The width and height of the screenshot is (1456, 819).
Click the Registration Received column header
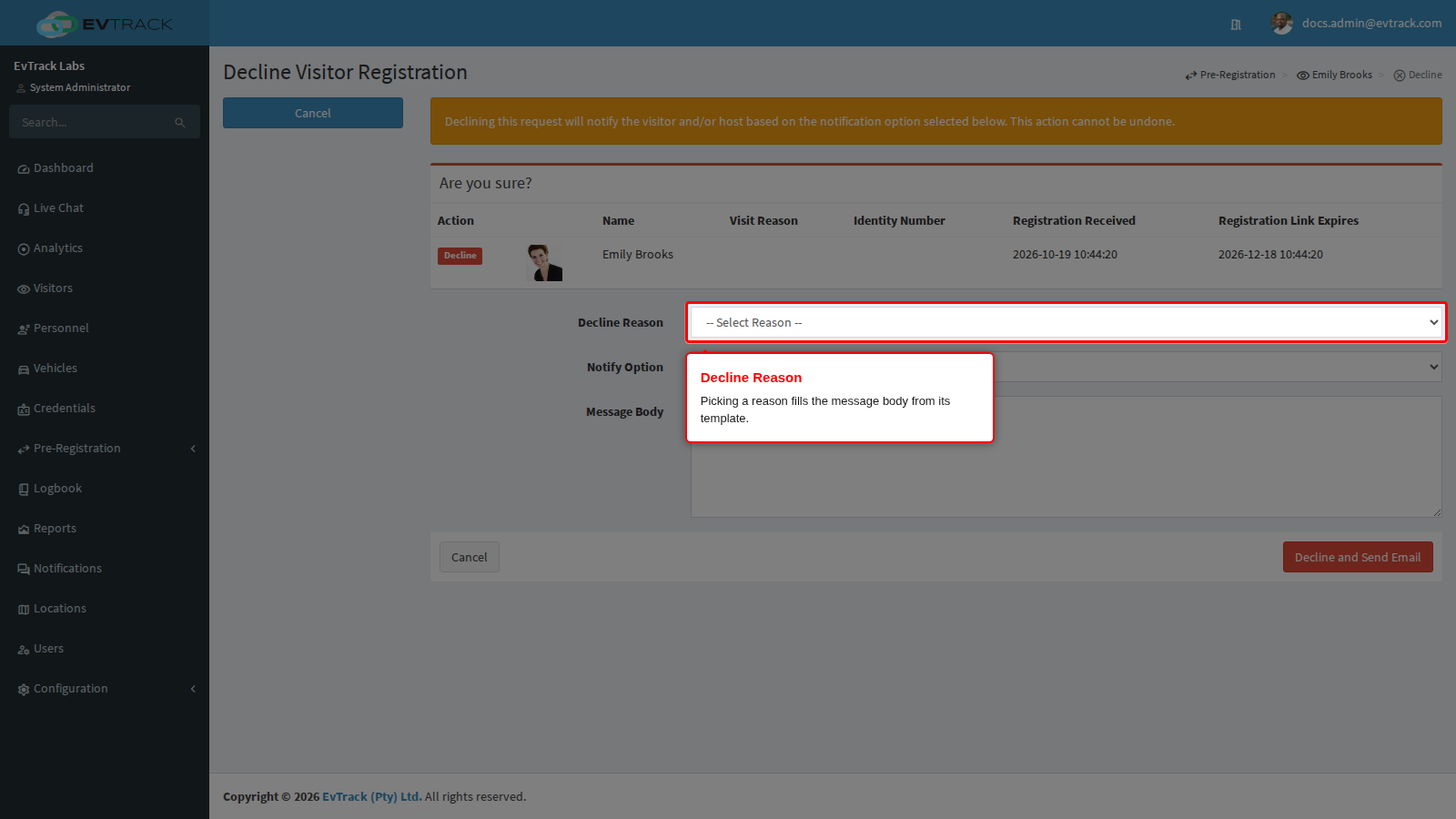point(1074,220)
